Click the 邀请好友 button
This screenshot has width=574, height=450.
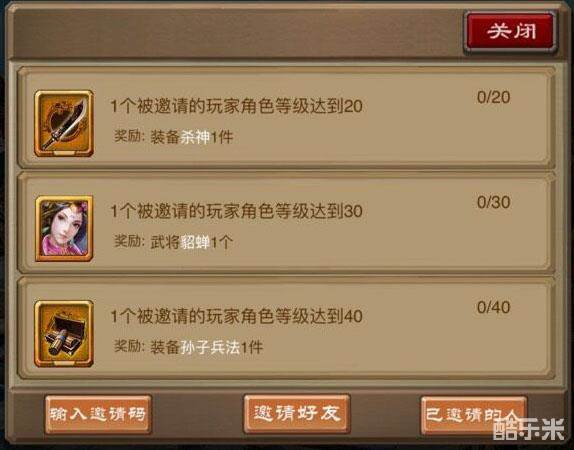[x=297, y=414]
